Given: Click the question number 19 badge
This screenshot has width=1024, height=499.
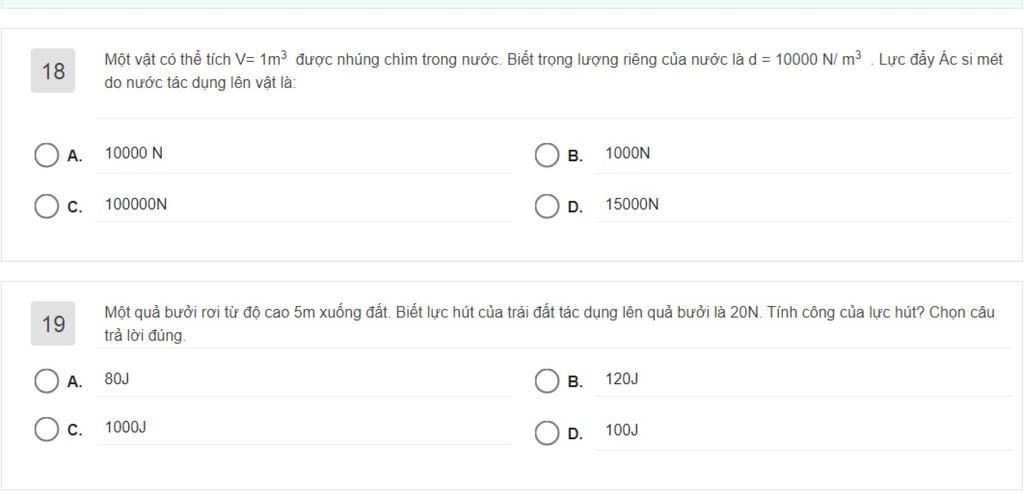Looking at the screenshot, I should [53, 323].
